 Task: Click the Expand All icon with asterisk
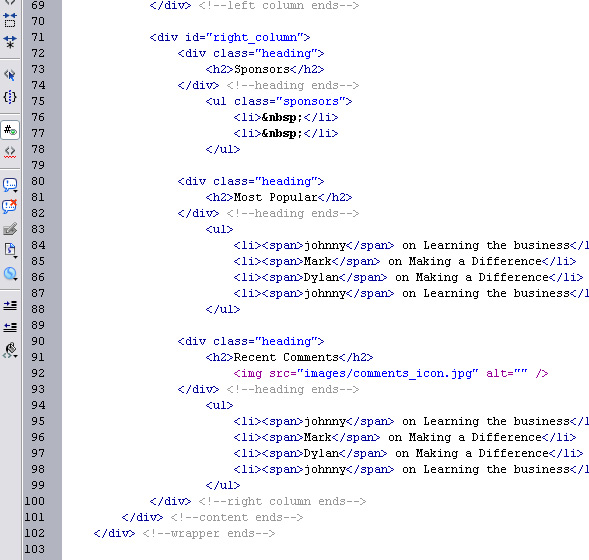[x=10, y=42]
